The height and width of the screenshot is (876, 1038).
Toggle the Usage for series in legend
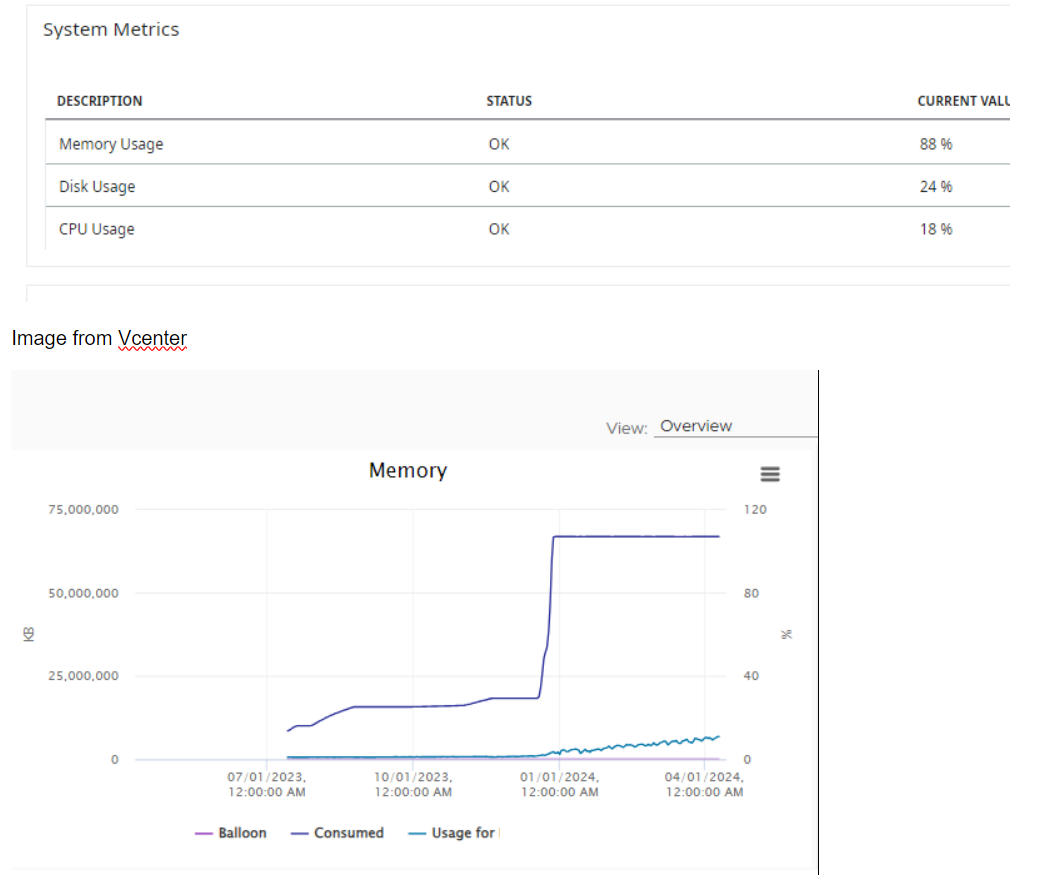coord(464,833)
